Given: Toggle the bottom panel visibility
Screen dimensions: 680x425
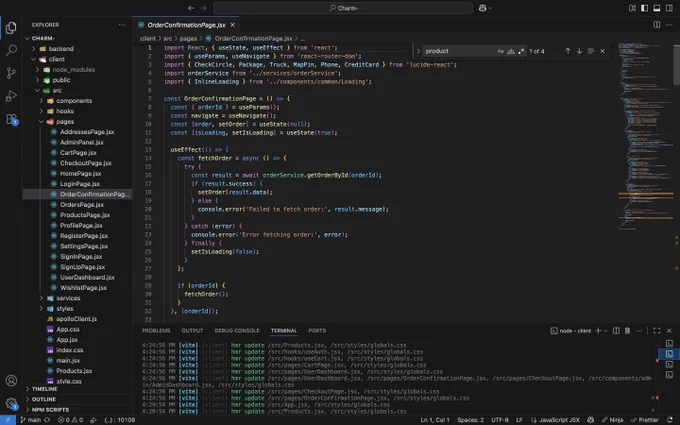Looking at the screenshot, I should point(657,8).
